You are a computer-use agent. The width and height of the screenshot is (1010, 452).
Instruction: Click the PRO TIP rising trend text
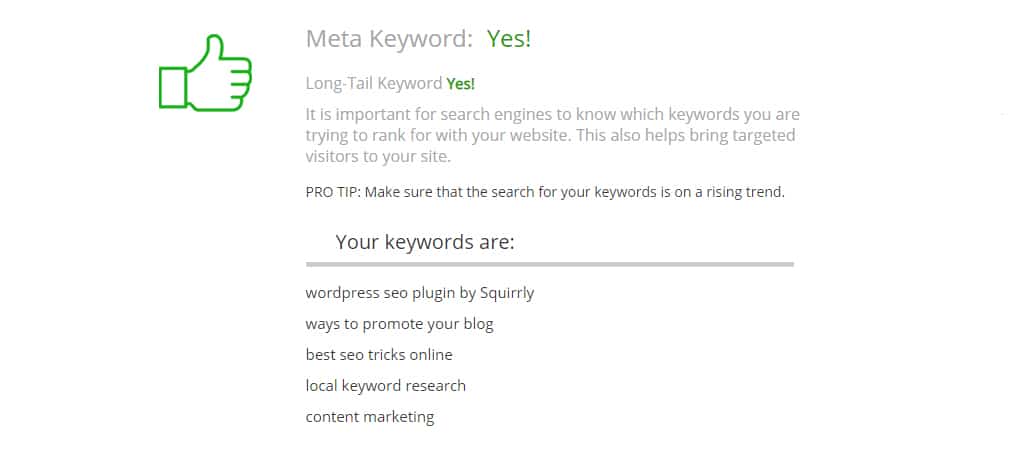pos(545,193)
